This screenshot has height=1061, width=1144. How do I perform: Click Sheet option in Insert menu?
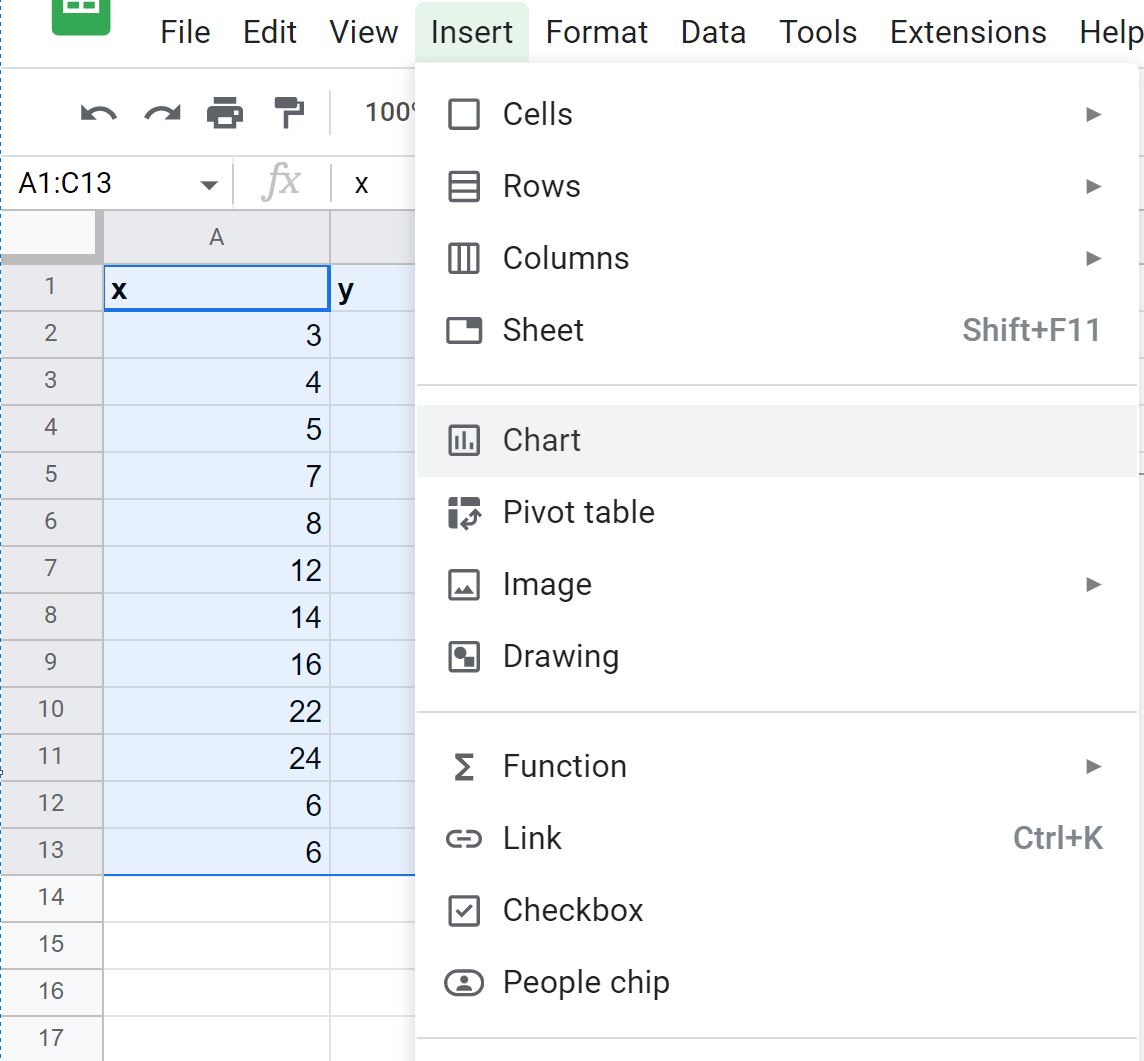point(543,330)
